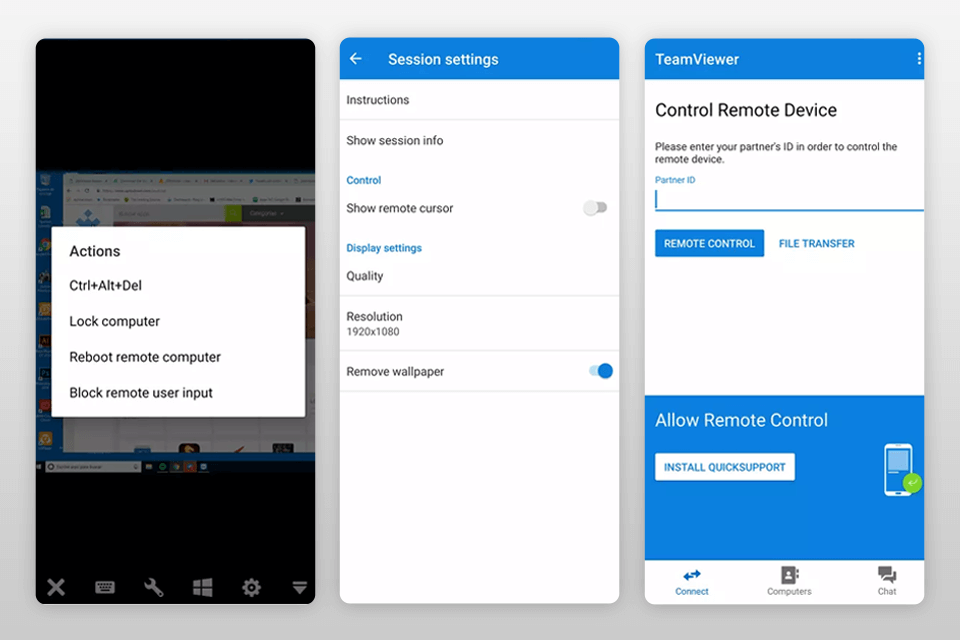Tap the FILE TRANSFER button
This screenshot has height=640, width=960.
click(816, 243)
